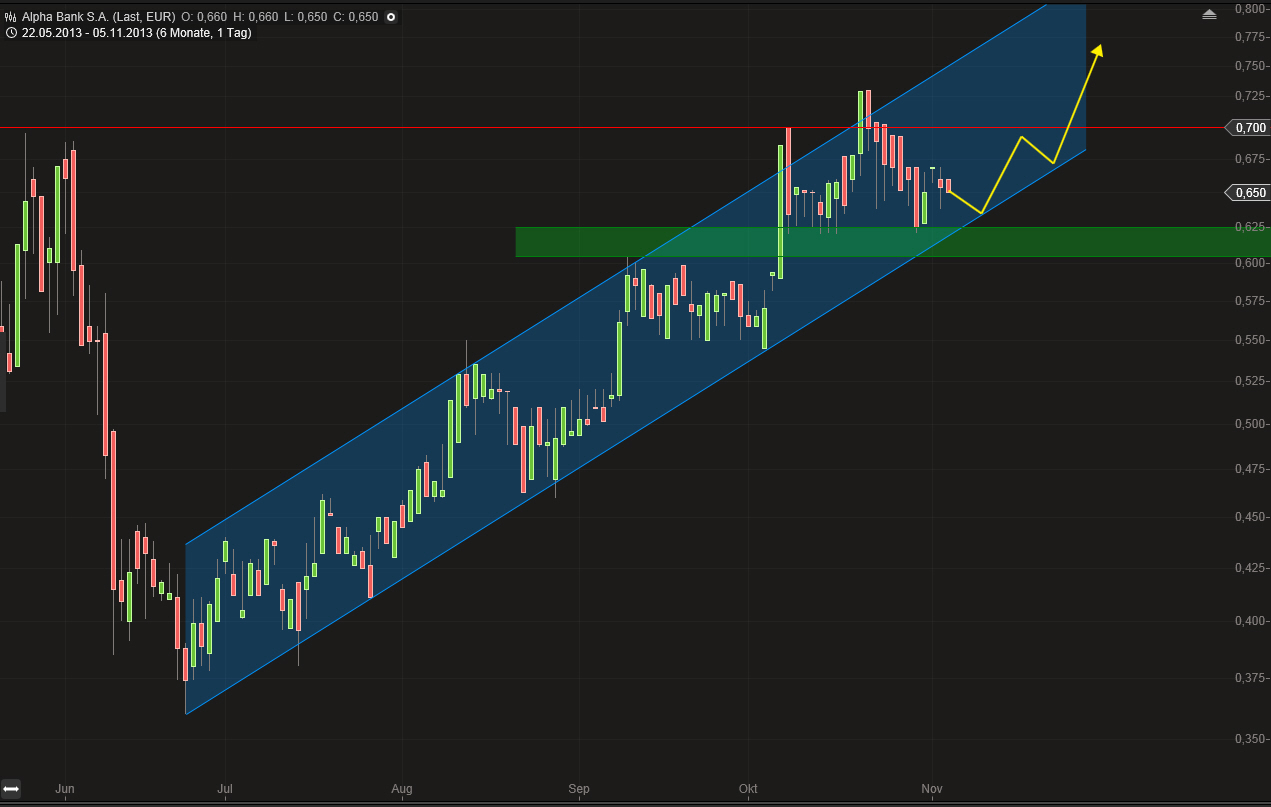Click the Sep label on time axis
Screen dimensions: 1271x807
(579, 790)
